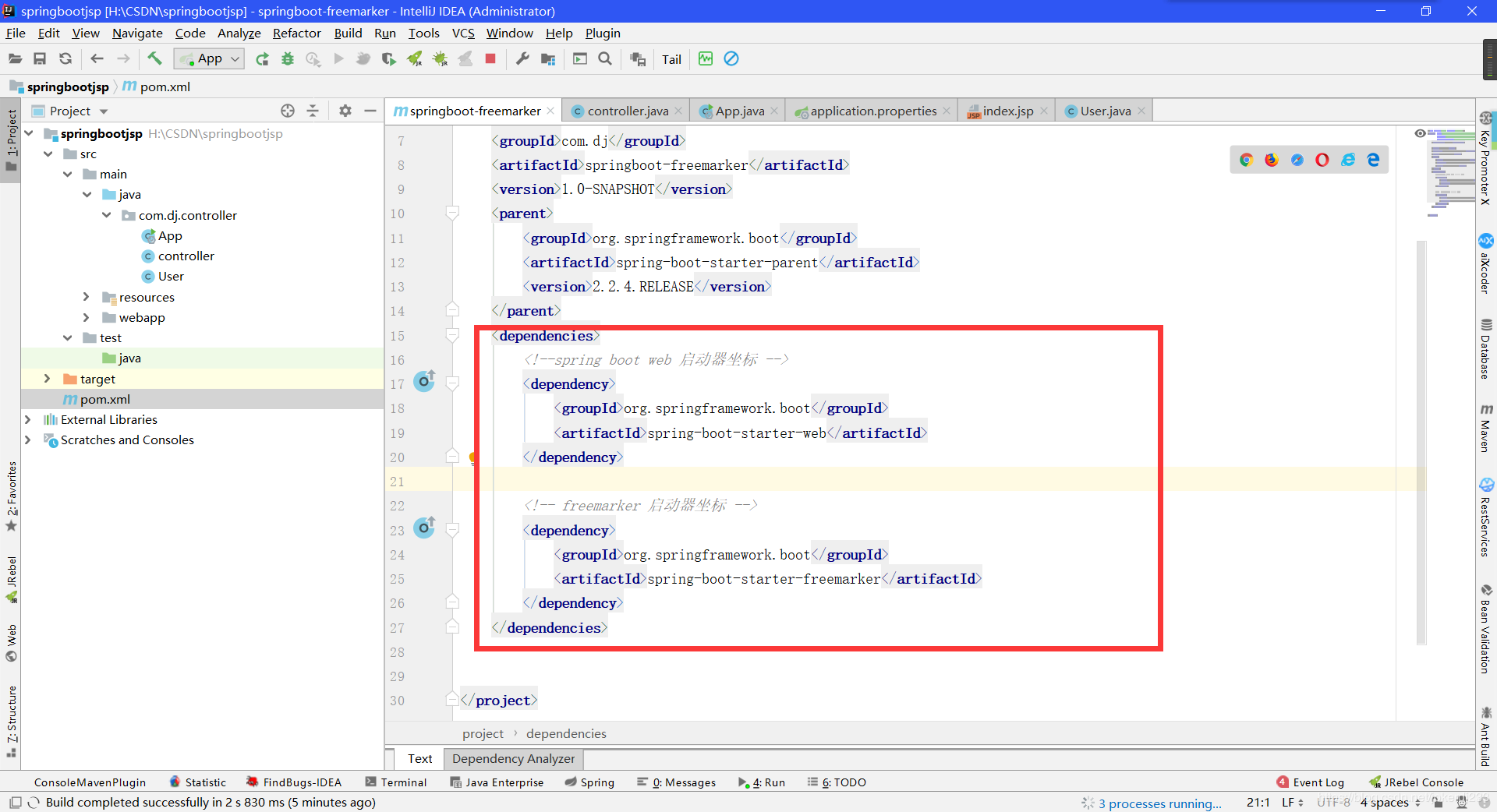Collapse the com.dj.controller package

pos(107,215)
